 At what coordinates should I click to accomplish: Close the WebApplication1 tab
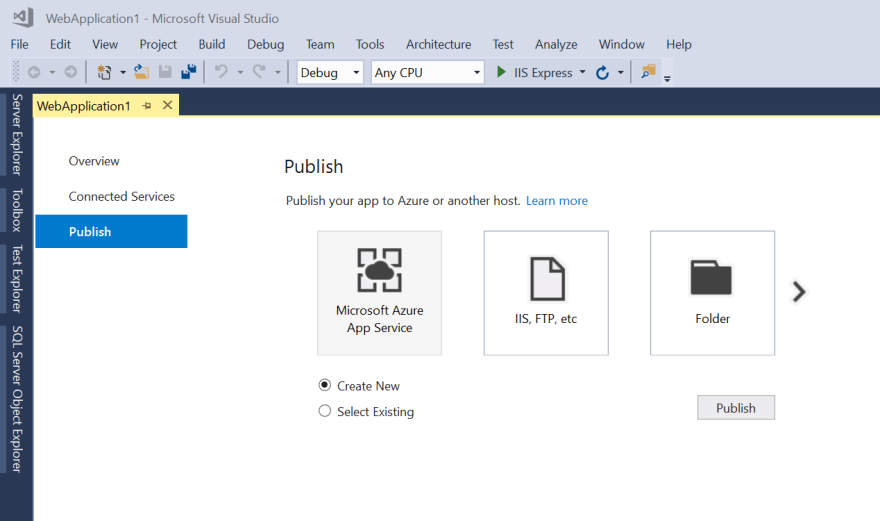pyautogui.click(x=167, y=105)
